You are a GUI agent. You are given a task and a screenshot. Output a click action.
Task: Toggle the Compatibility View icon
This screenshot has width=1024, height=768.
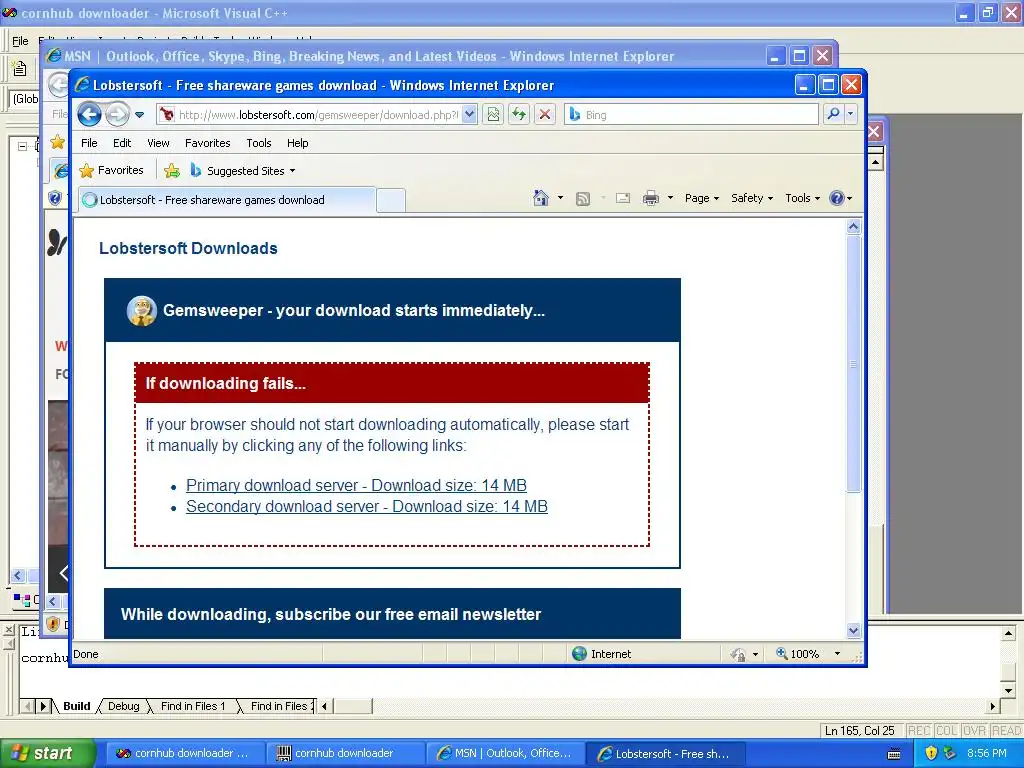coord(493,115)
